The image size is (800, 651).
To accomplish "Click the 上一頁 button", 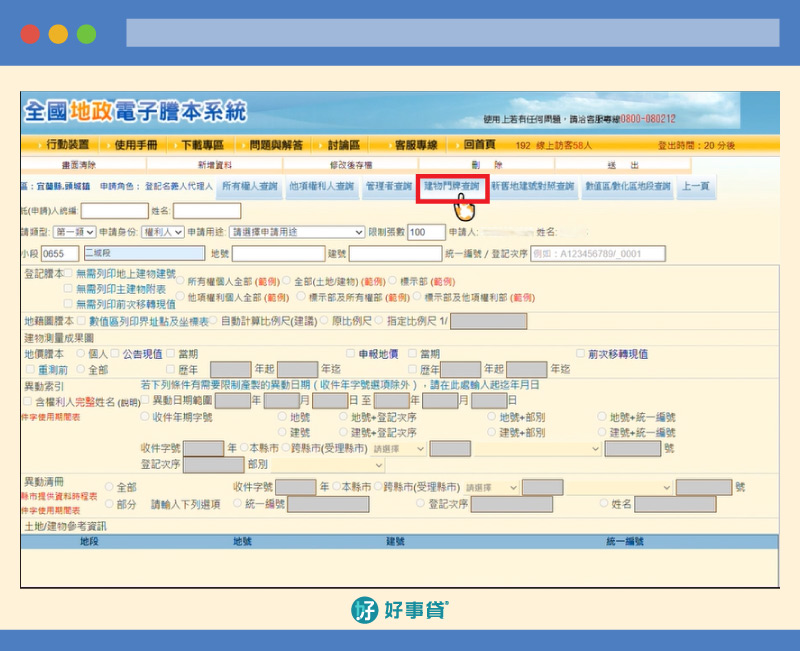I will (x=696, y=186).
